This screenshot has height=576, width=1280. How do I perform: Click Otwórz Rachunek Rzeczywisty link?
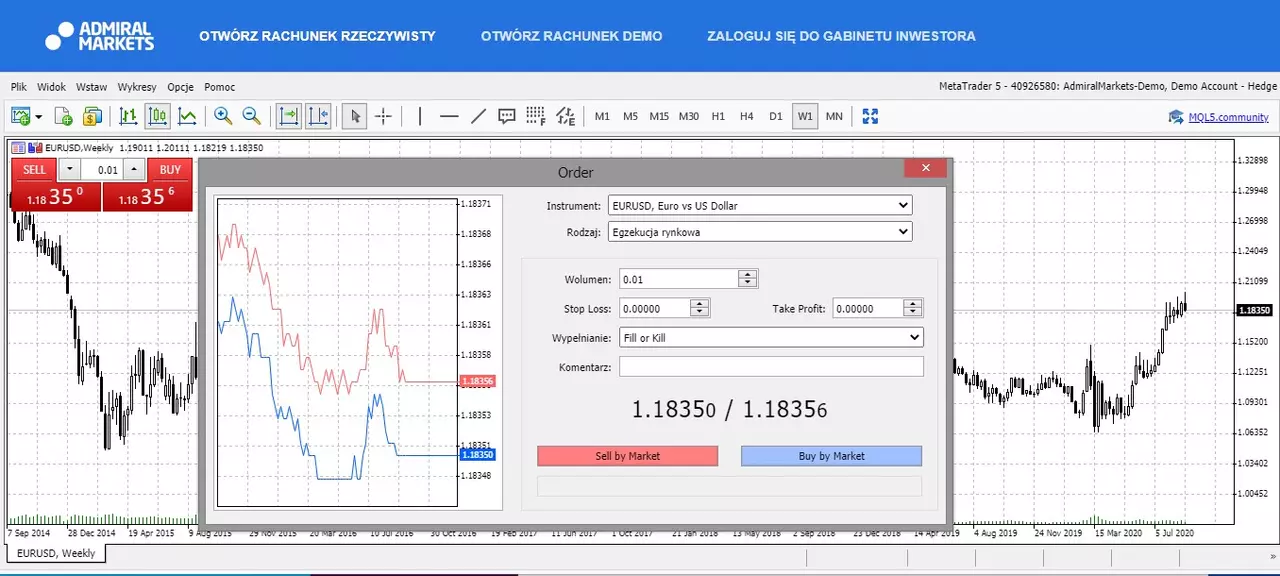click(317, 36)
